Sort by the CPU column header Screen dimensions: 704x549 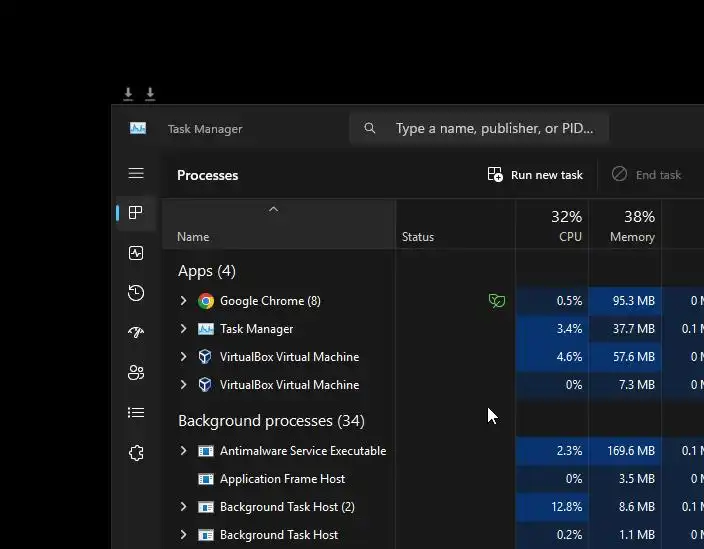552,224
